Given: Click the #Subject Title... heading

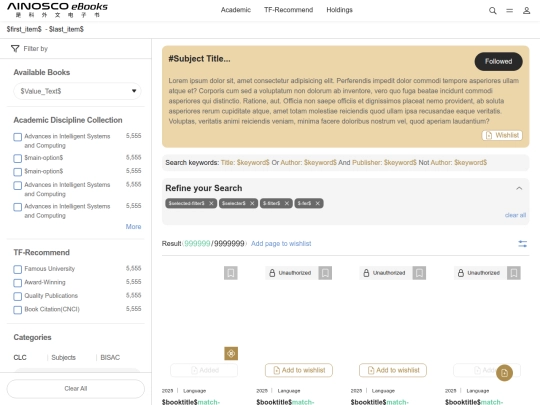Looking at the screenshot, I should click(x=199, y=59).
